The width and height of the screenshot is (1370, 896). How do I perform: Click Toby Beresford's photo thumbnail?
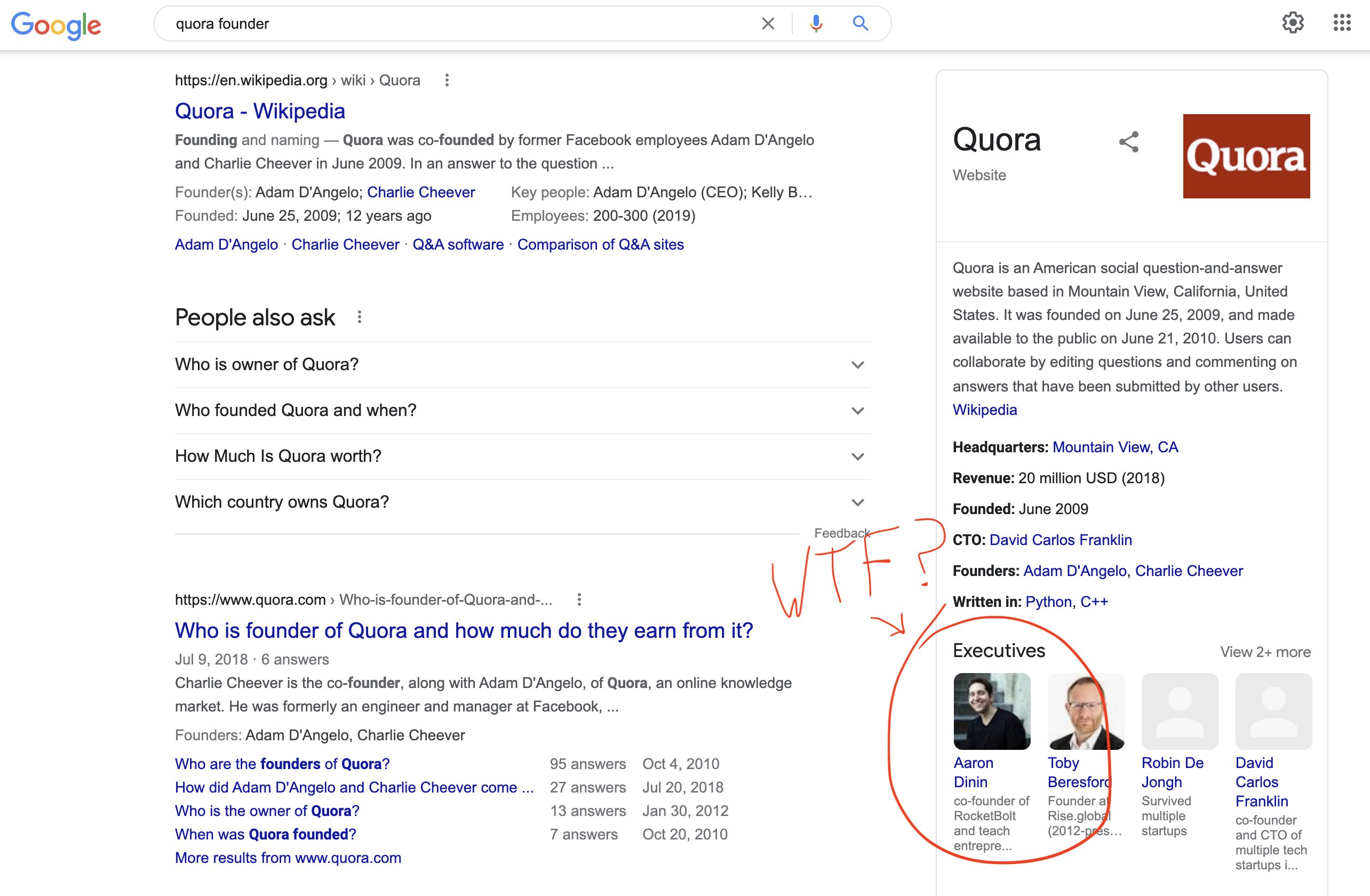(1086, 711)
